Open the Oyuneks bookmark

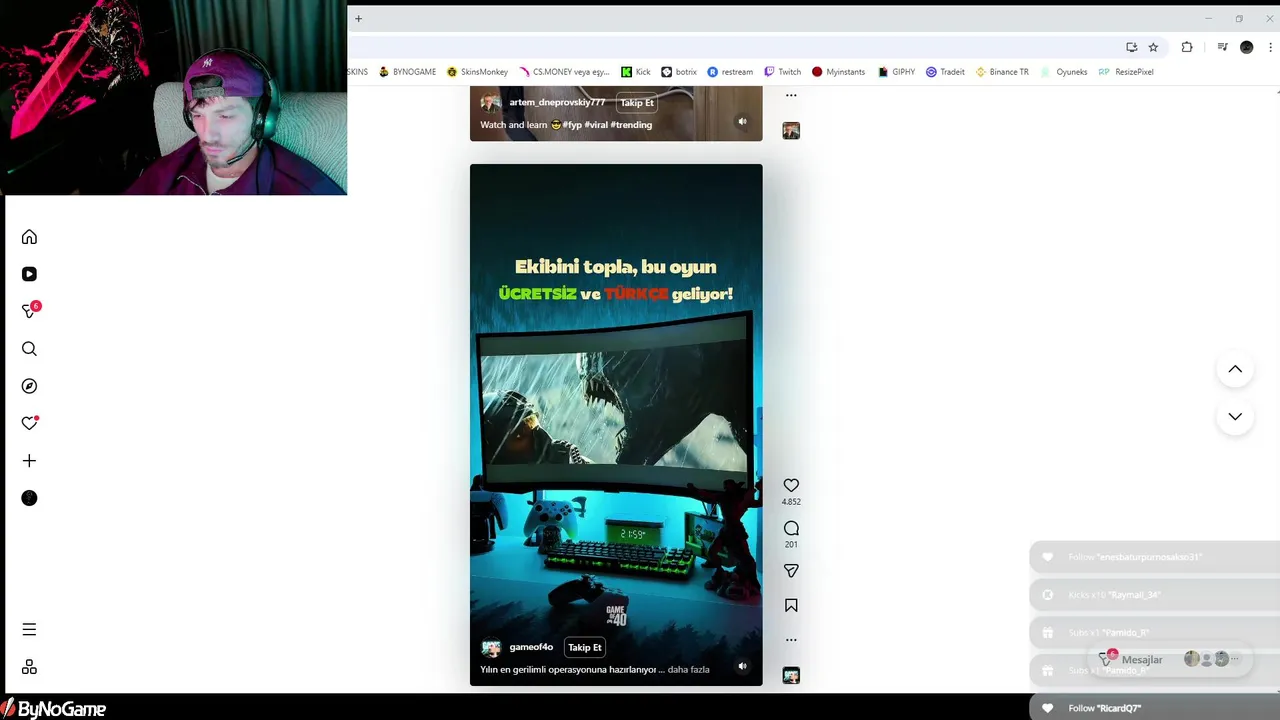[x=1064, y=72]
